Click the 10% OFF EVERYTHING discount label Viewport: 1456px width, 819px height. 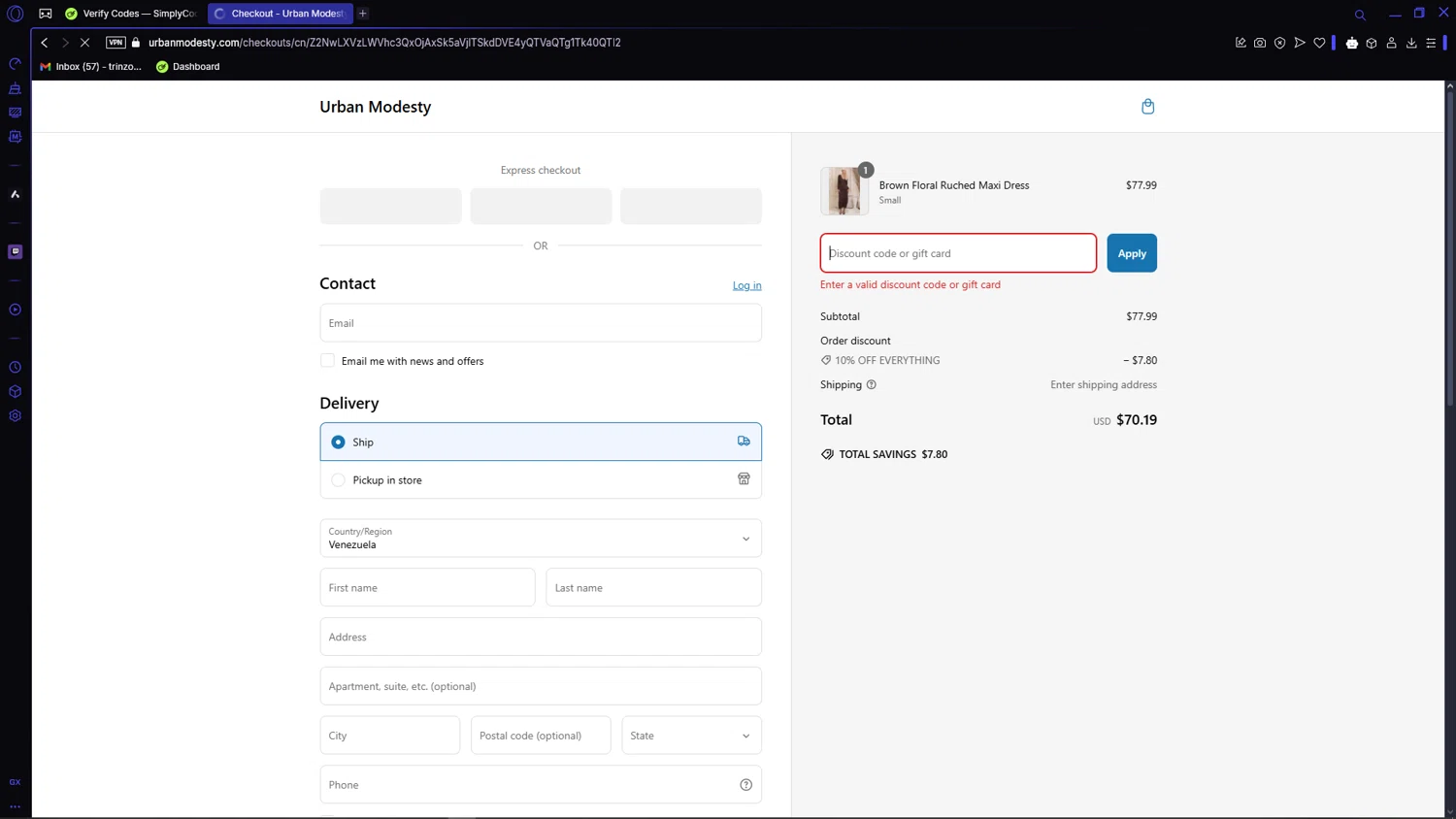pos(887,360)
